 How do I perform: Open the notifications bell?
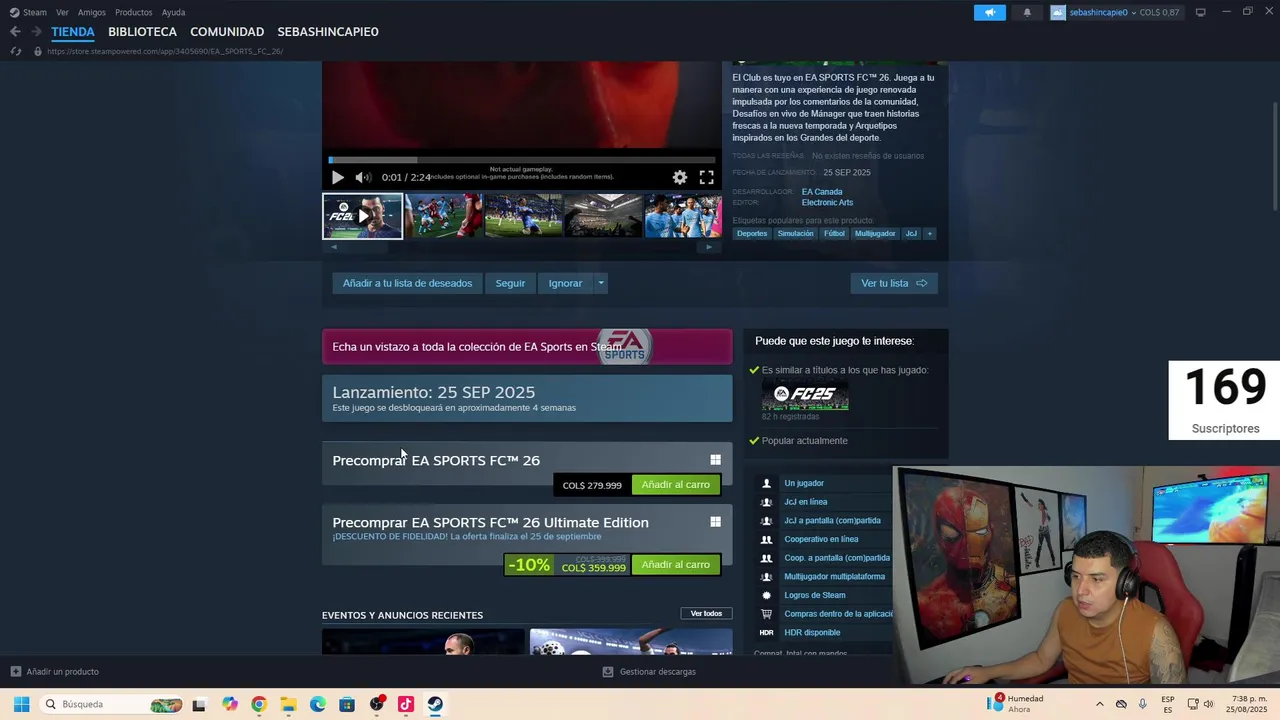click(1027, 12)
